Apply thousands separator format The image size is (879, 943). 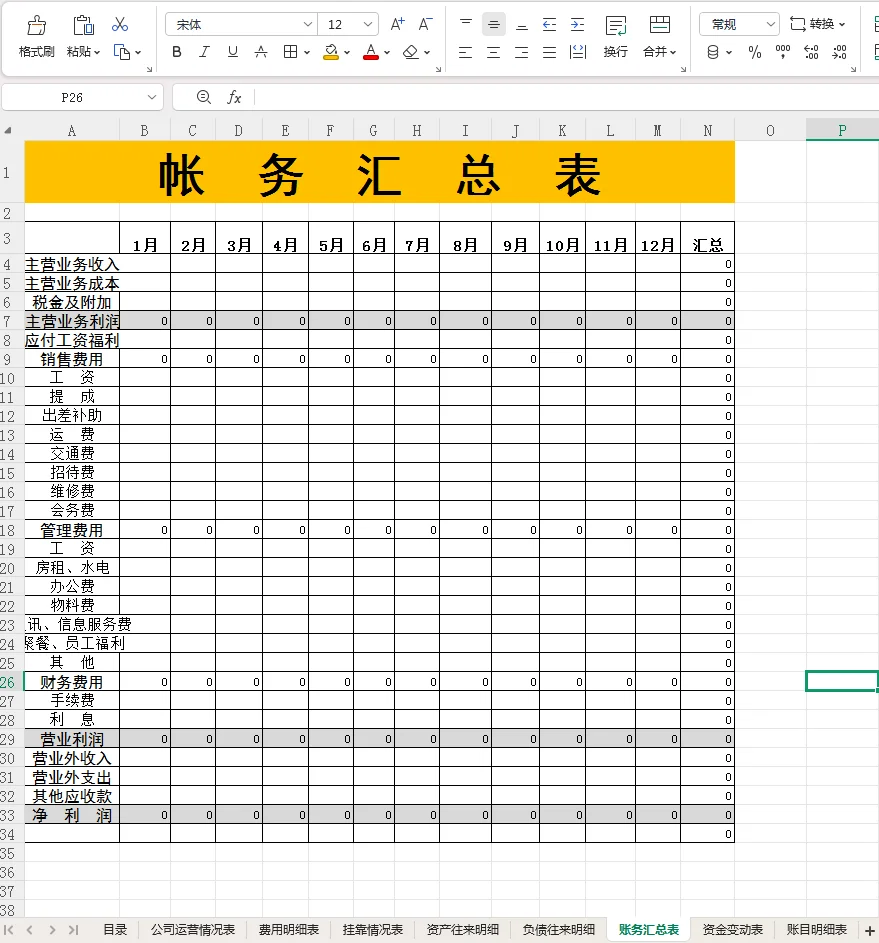pos(783,52)
